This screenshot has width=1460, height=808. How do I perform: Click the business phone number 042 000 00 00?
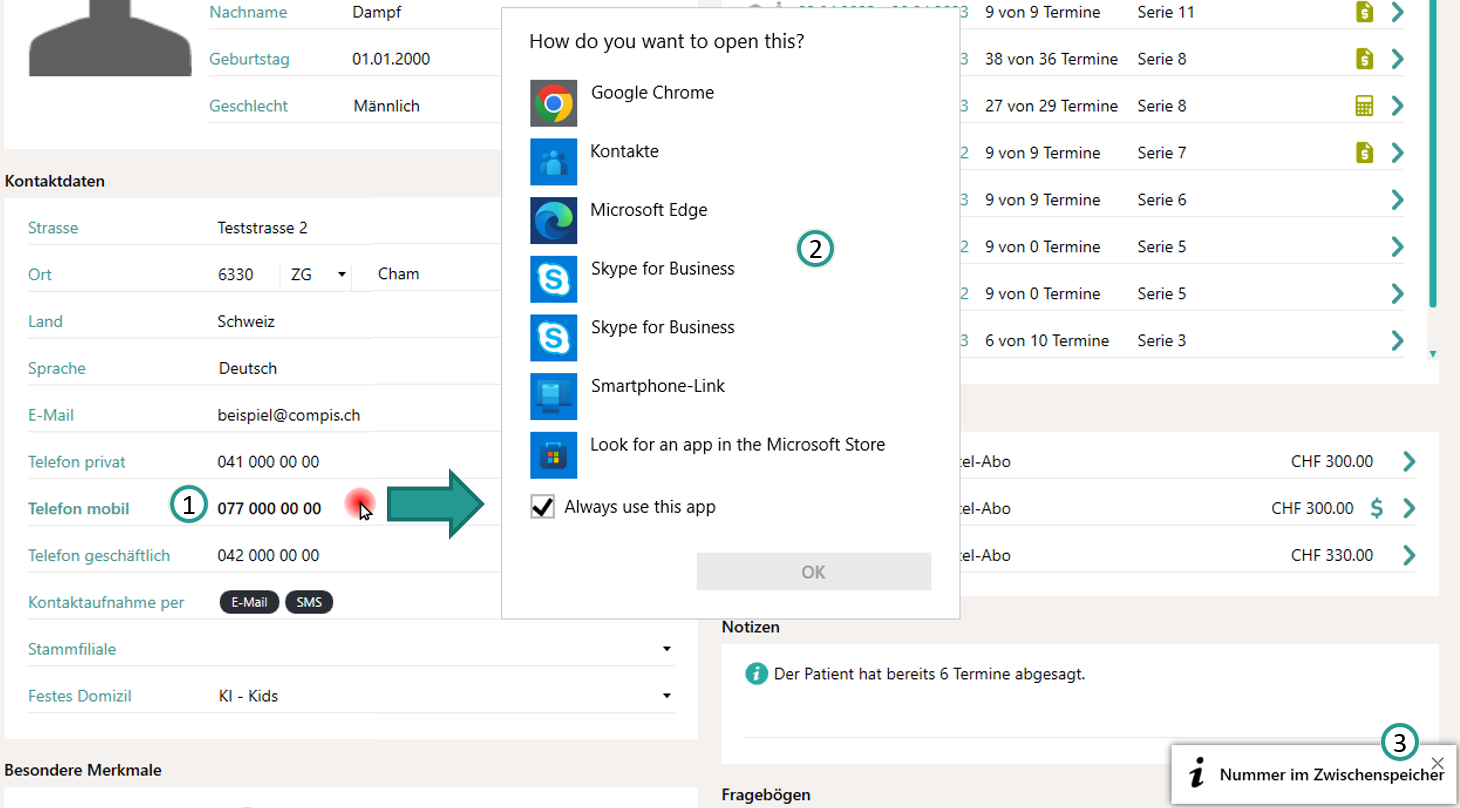click(269, 555)
